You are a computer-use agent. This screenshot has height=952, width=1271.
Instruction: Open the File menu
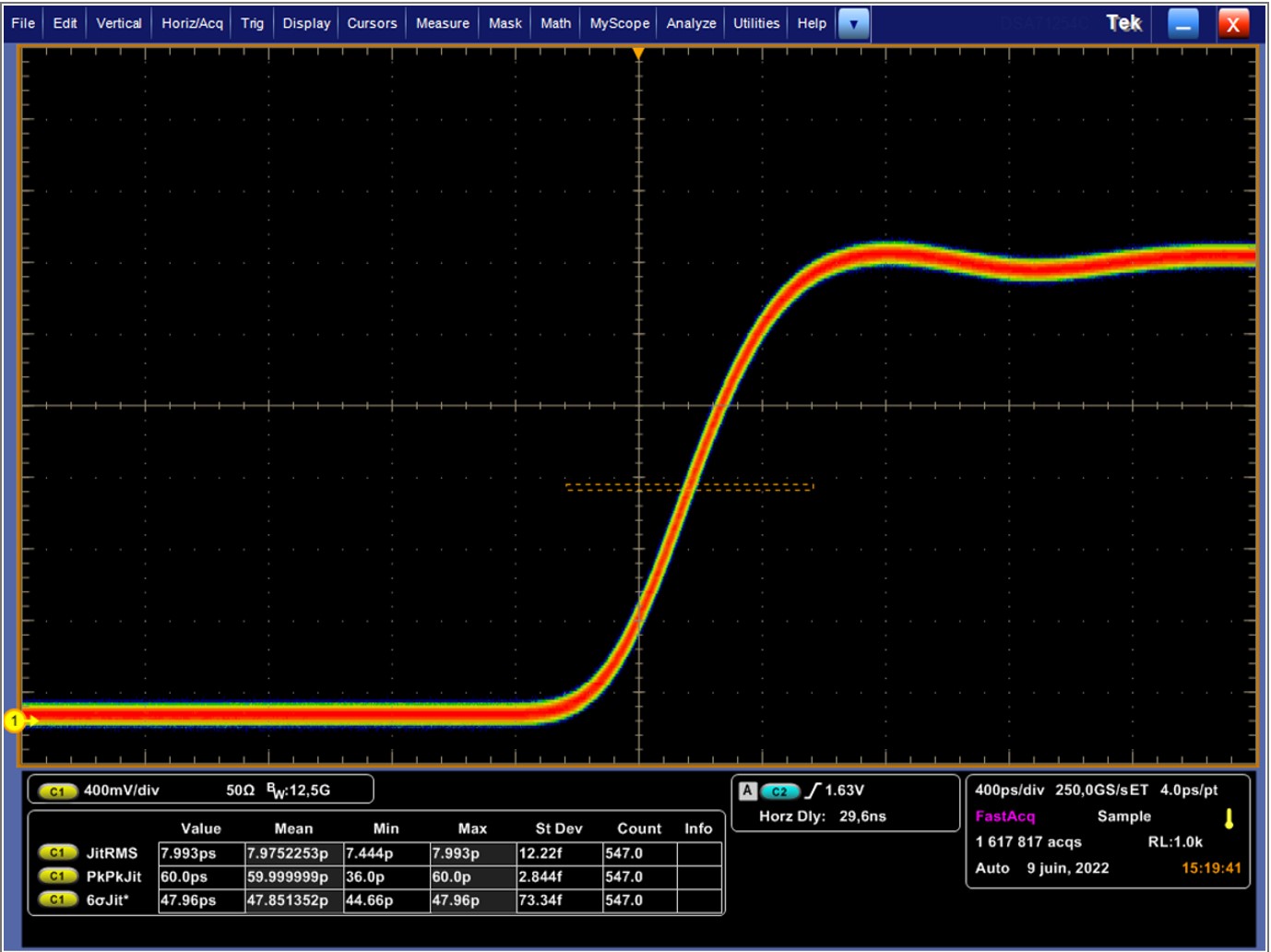[23, 23]
